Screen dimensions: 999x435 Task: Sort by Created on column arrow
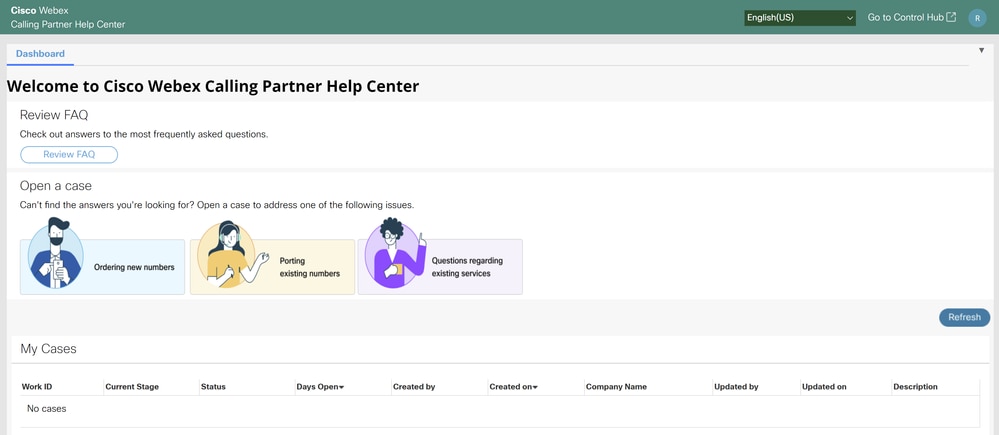(x=535, y=387)
